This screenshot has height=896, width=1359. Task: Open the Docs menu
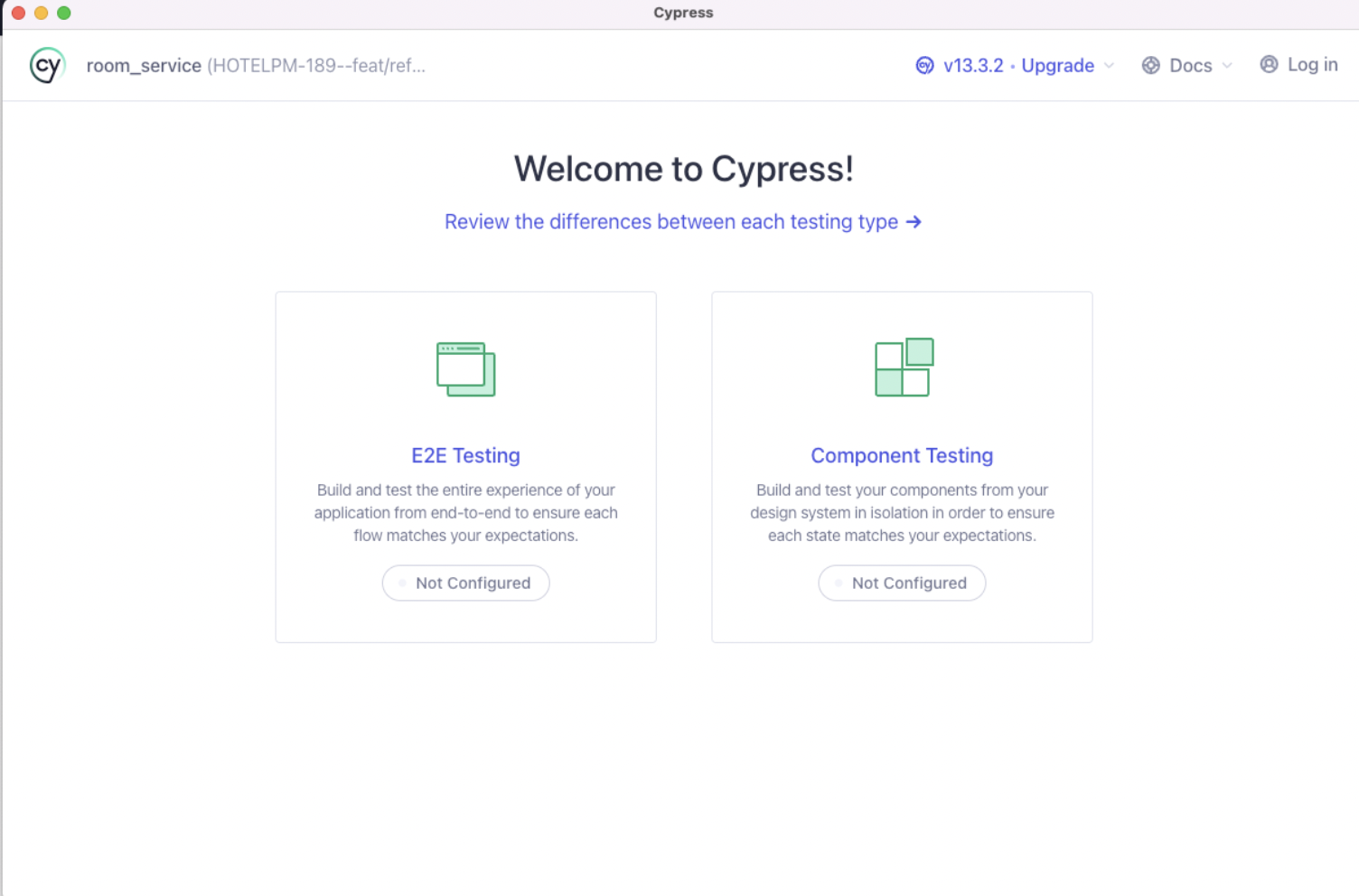[1186, 65]
